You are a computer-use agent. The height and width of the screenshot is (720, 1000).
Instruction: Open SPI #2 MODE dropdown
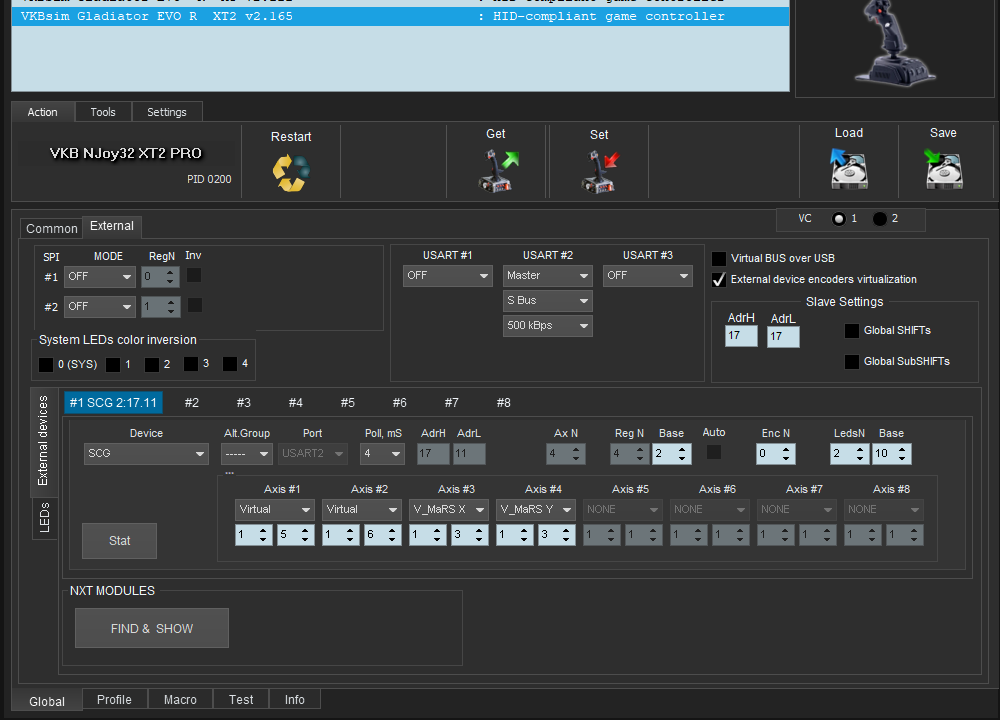click(x=99, y=307)
